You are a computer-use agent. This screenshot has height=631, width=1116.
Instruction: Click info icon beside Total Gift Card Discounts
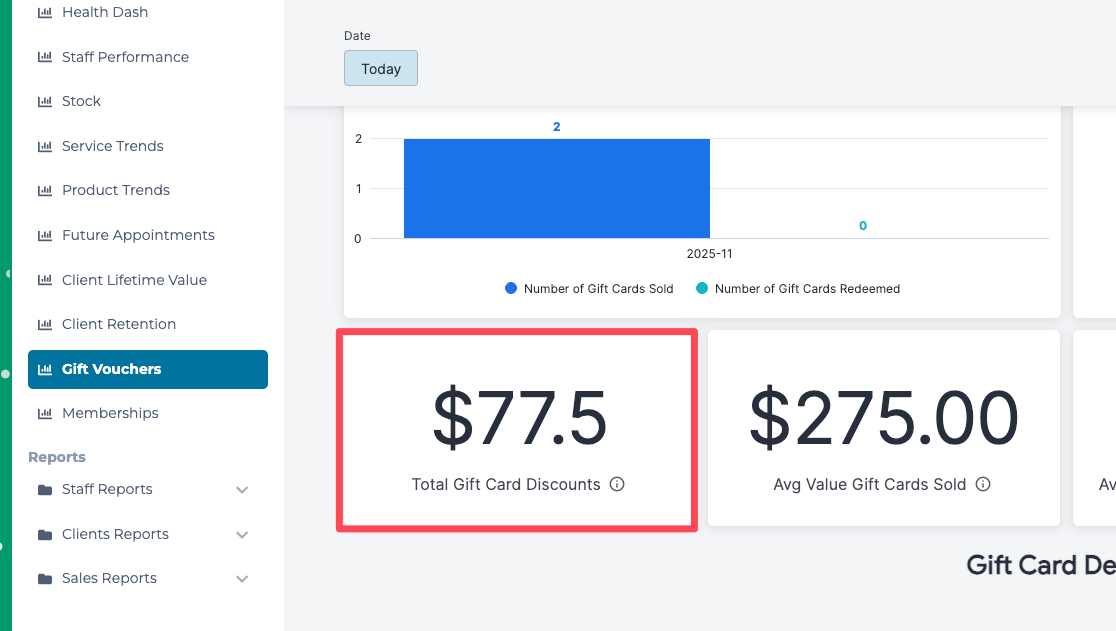click(617, 485)
